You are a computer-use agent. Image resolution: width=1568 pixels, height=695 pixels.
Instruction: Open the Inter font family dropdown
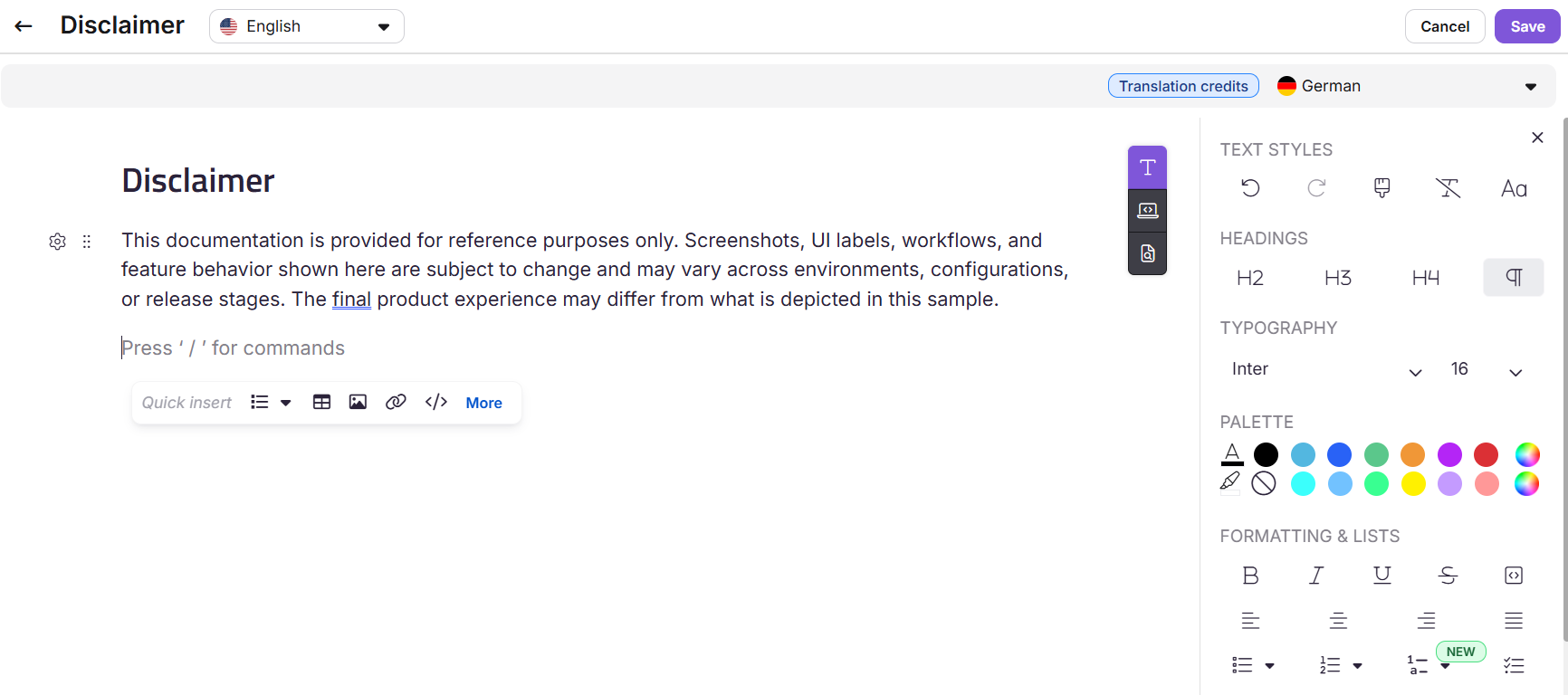coord(1326,369)
